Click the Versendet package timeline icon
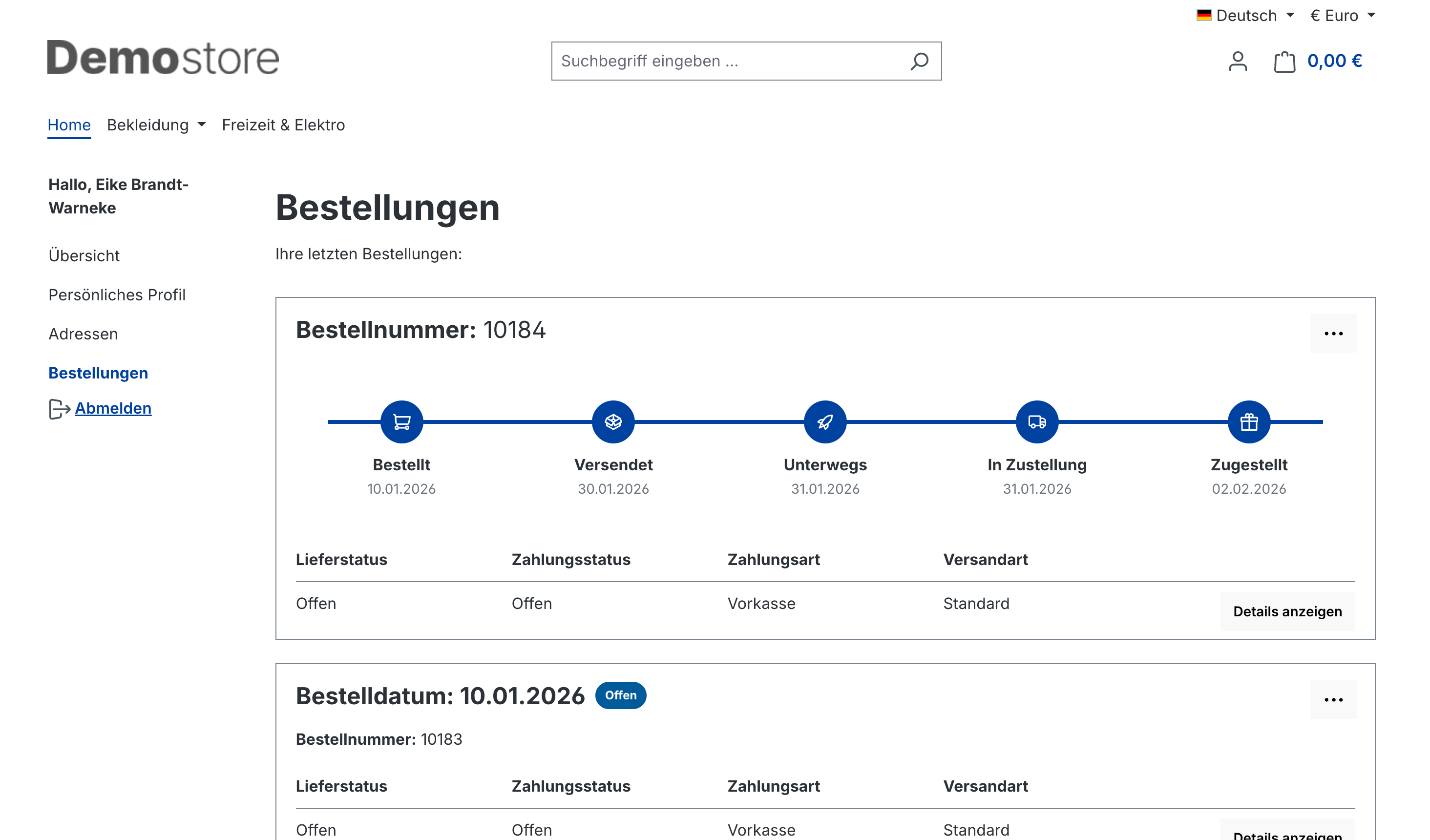 click(613, 421)
